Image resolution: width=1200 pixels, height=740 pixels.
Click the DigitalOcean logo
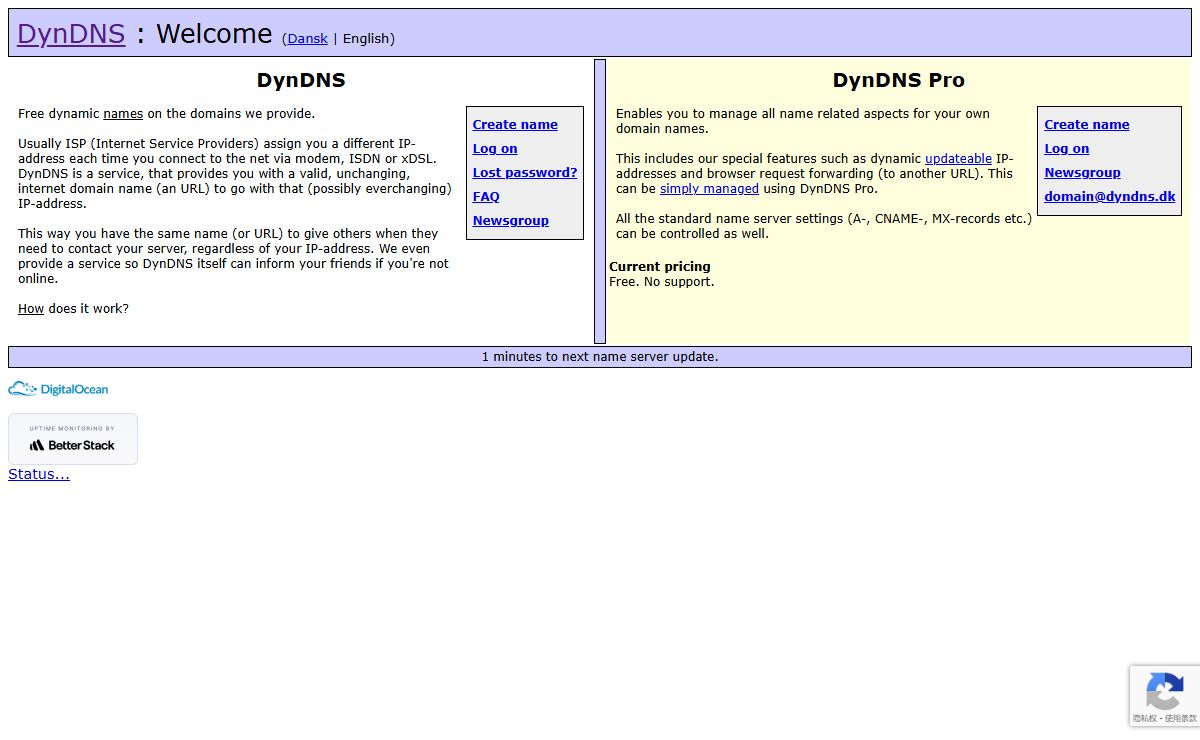pyautogui.click(x=58, y=389)
